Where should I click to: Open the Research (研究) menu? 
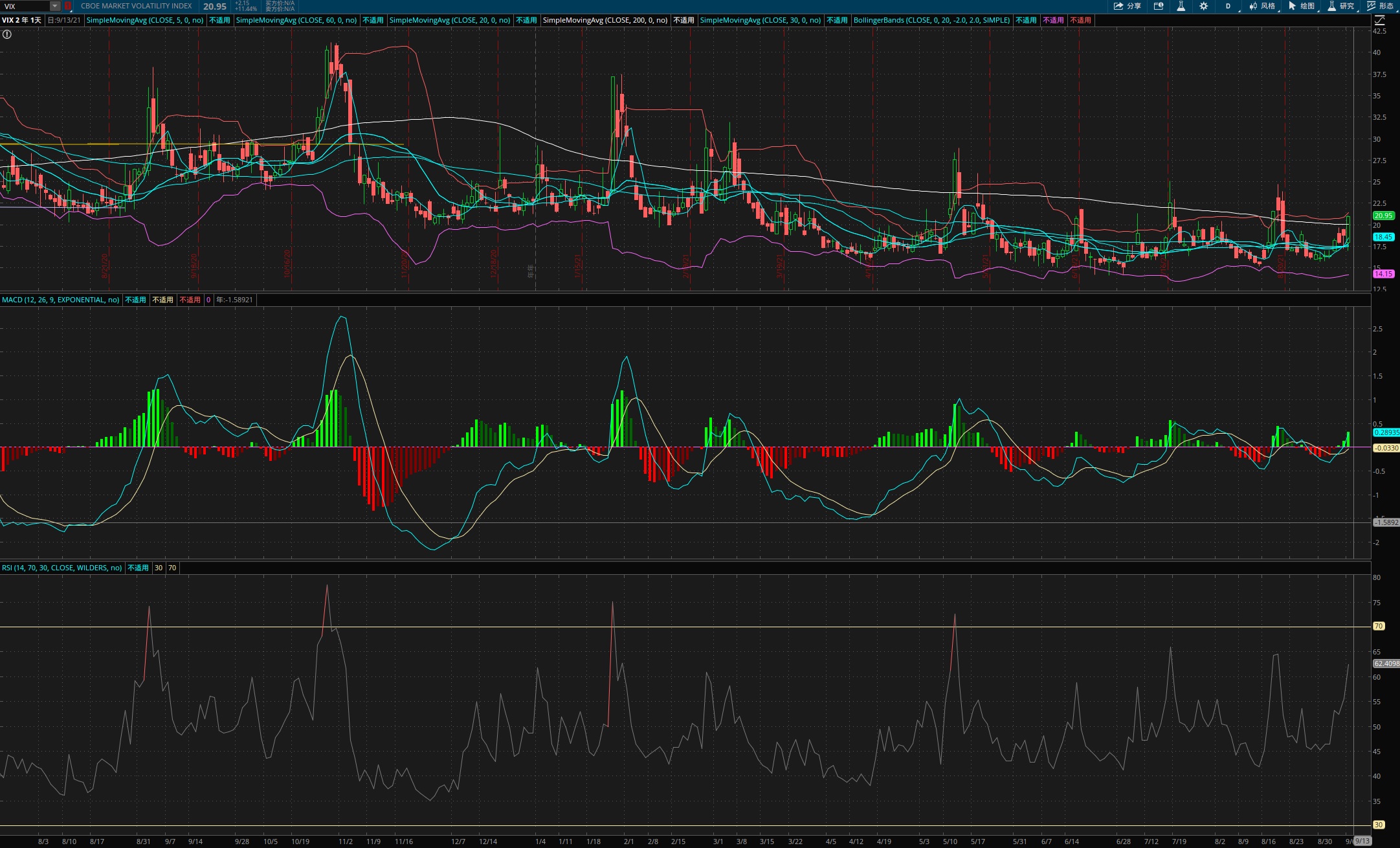tap(1340, 6)
